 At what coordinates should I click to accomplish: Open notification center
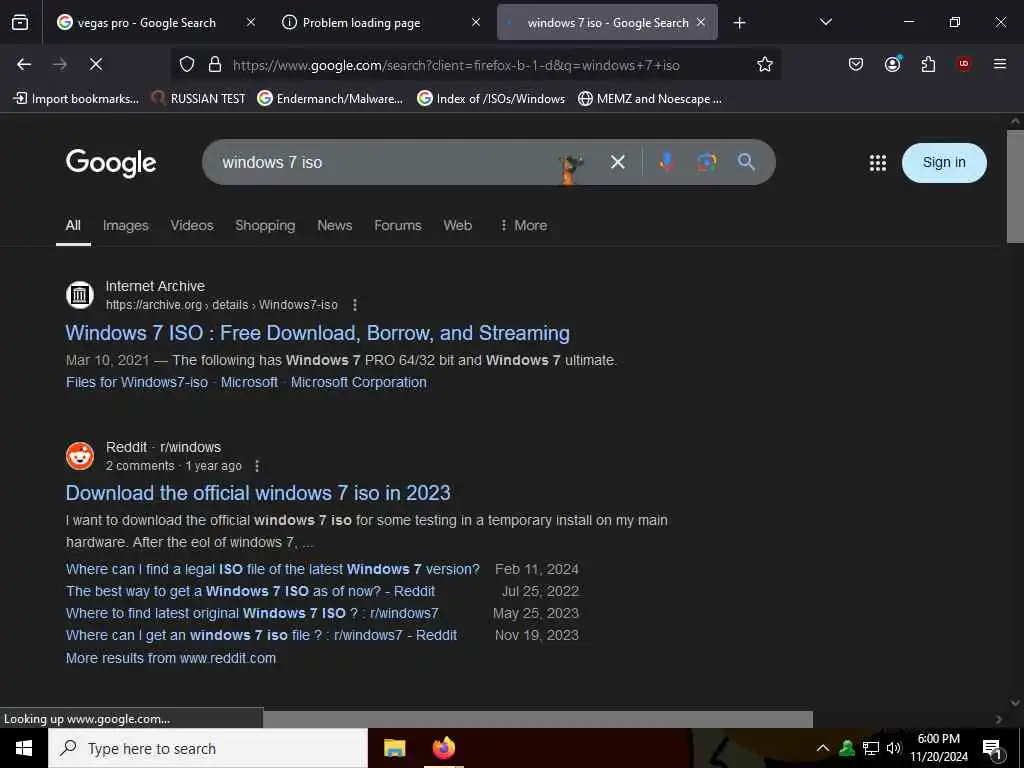[x=992, y=749]
